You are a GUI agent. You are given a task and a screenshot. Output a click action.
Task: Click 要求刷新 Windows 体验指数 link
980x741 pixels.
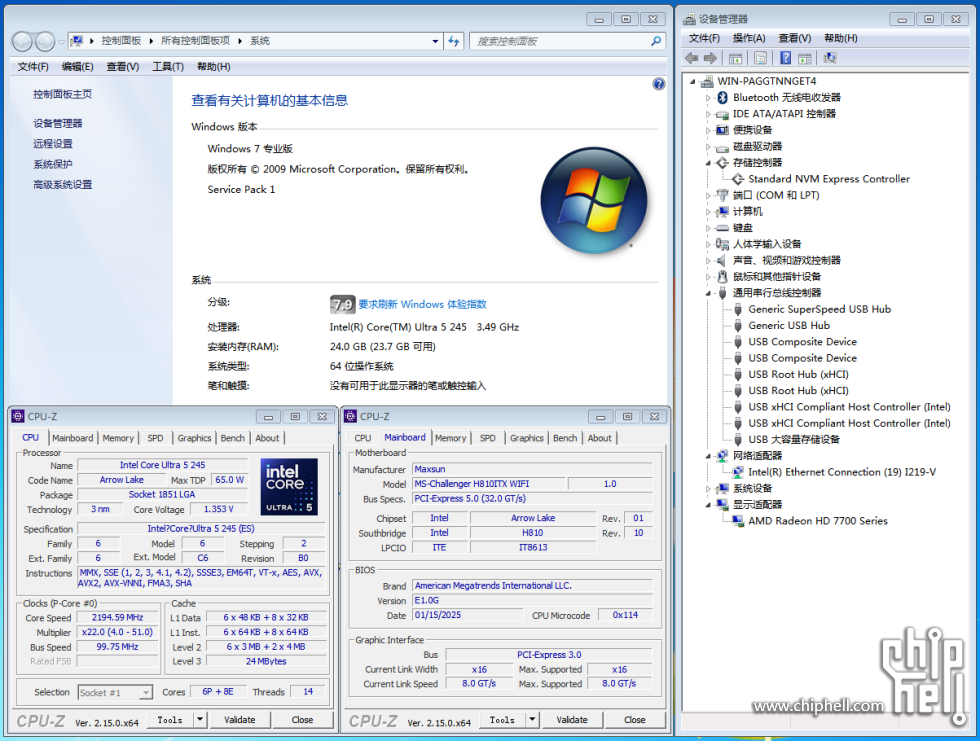pyautogui.click(x=422, y=304)
